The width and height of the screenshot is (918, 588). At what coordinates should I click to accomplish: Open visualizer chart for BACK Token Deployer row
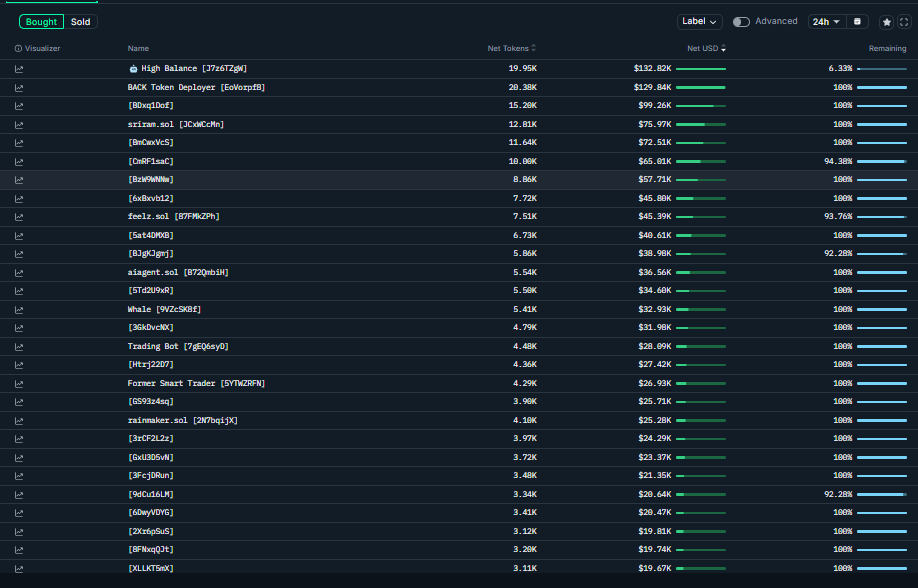(x=19, y=88)
